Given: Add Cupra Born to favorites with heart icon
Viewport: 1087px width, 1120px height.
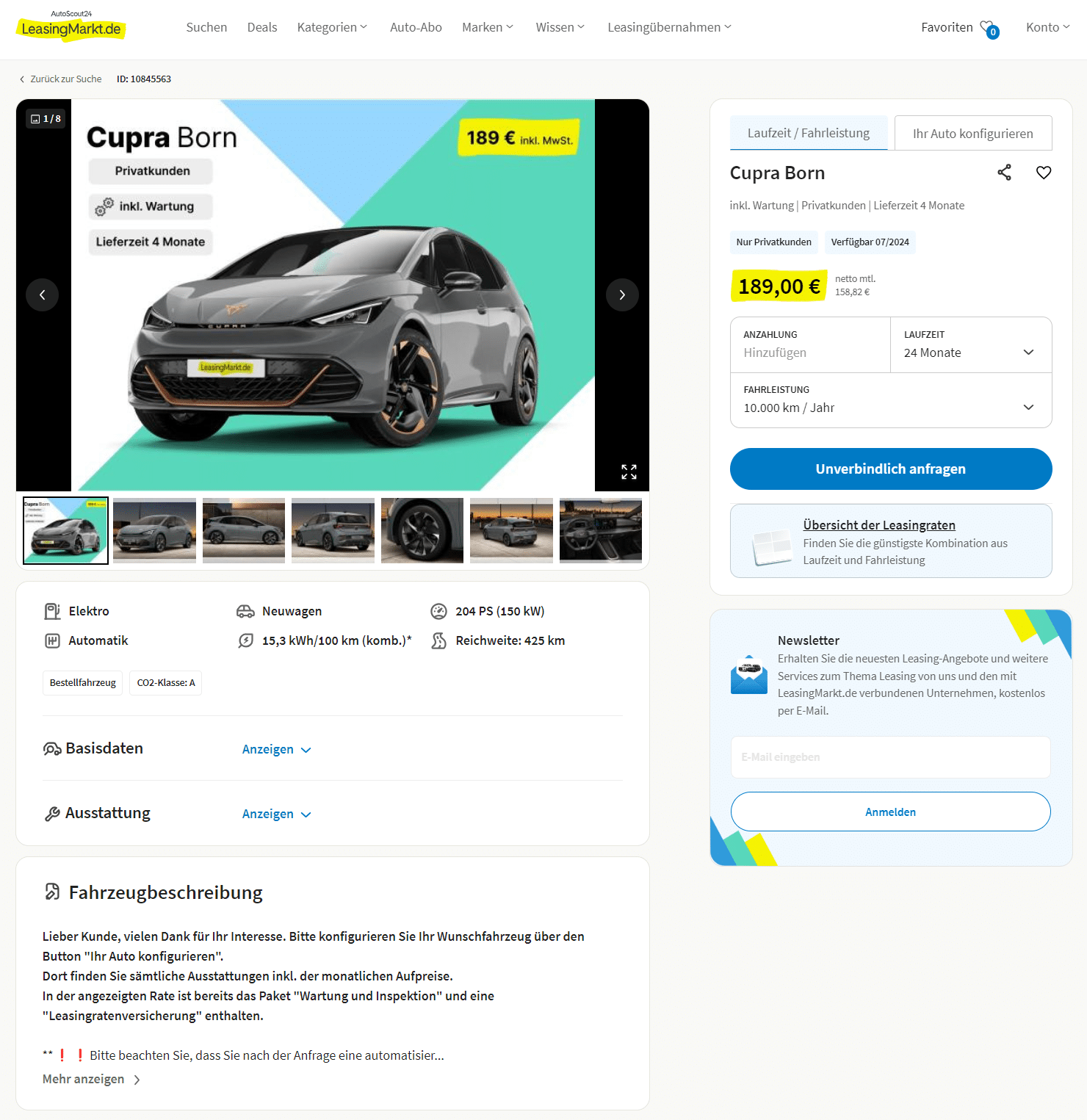Looking at the screenshot, I should point(1044,173).
